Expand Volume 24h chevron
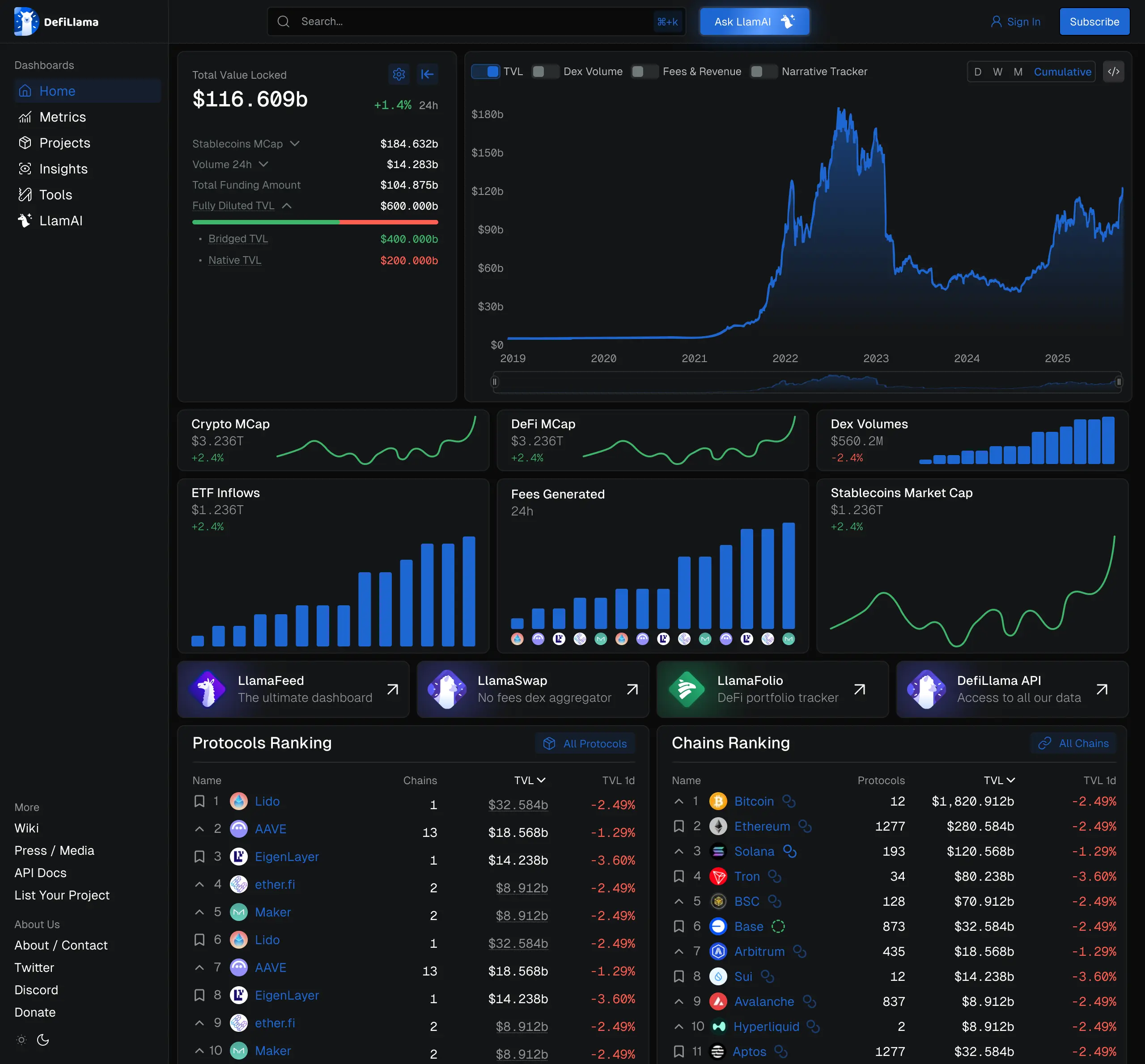 click(264, 164)
